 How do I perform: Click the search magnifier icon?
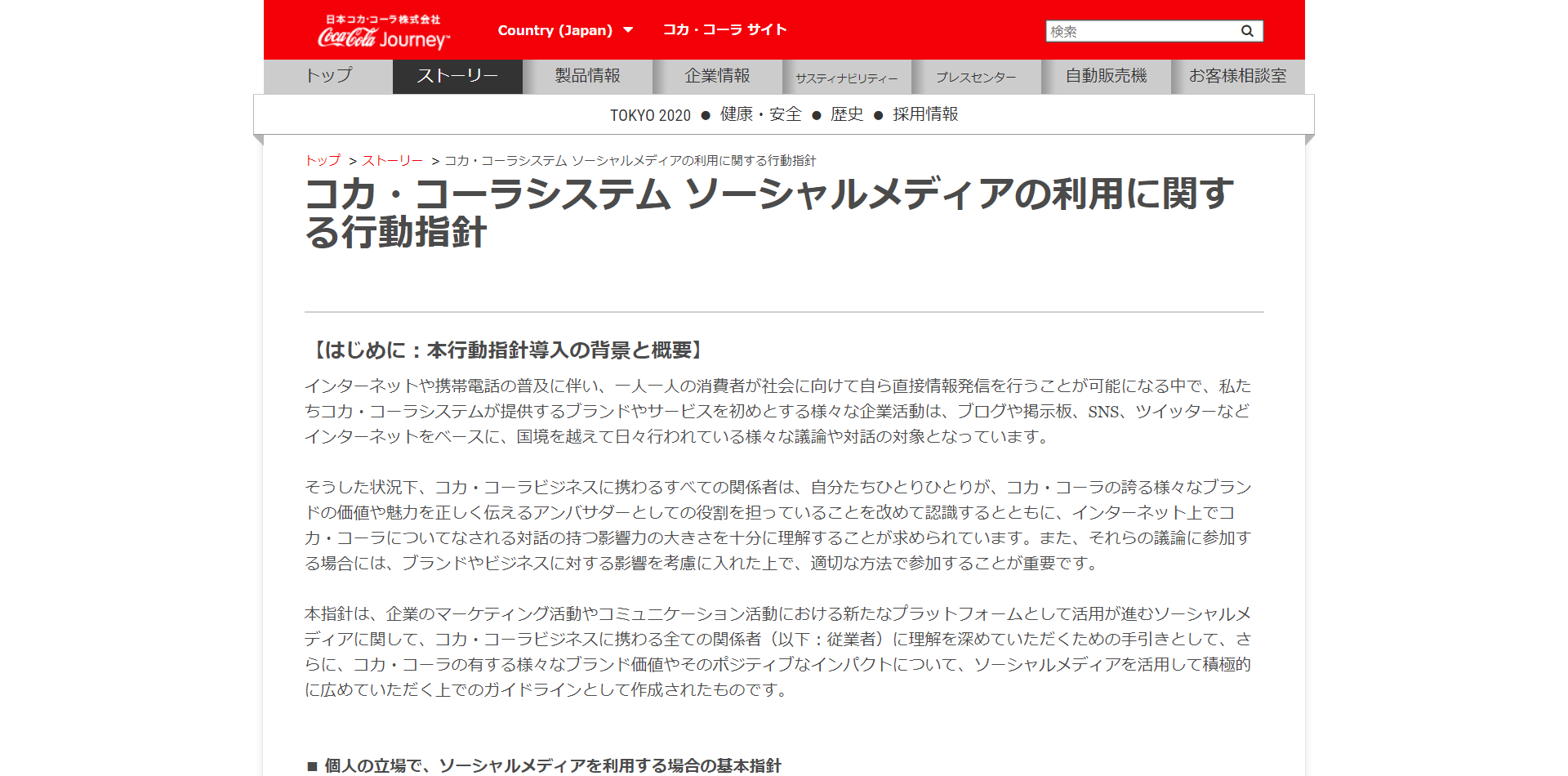click(1247, 31)
